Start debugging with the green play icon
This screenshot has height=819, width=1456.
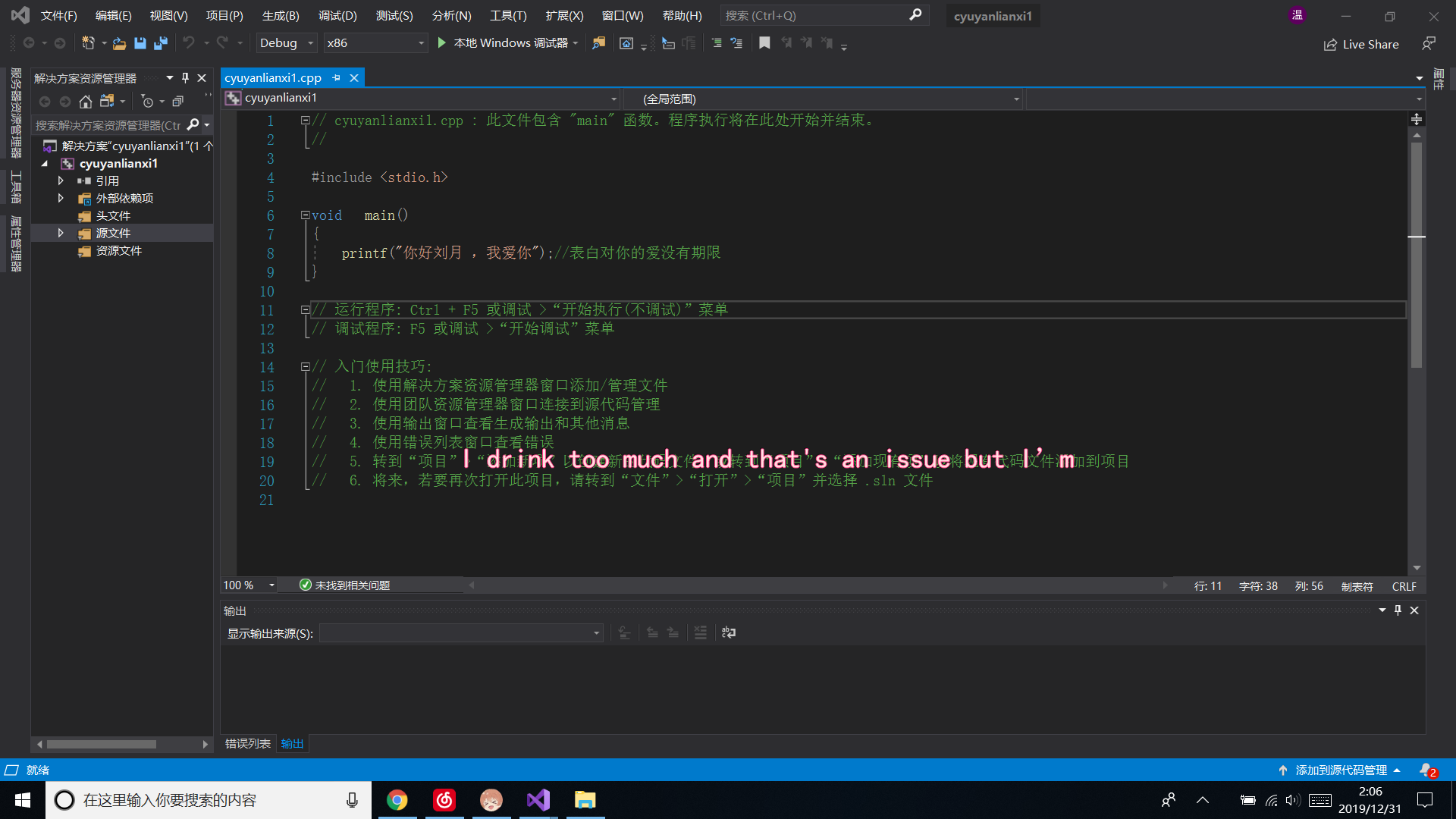[441, 43]
